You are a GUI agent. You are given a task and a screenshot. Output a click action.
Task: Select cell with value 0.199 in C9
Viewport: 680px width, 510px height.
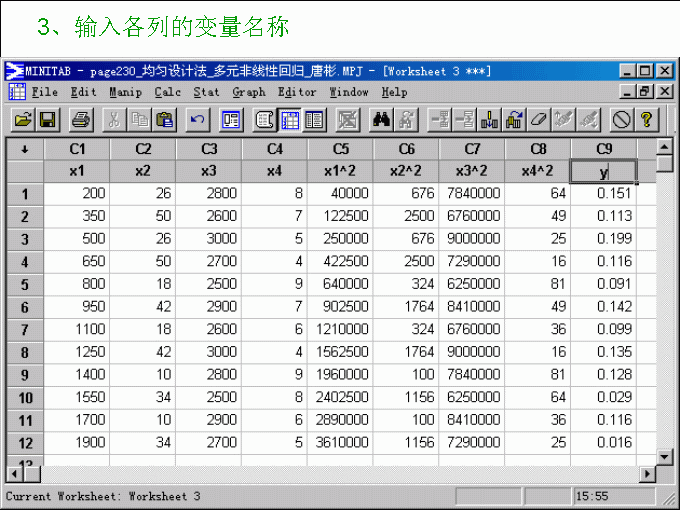click(604, 238)
